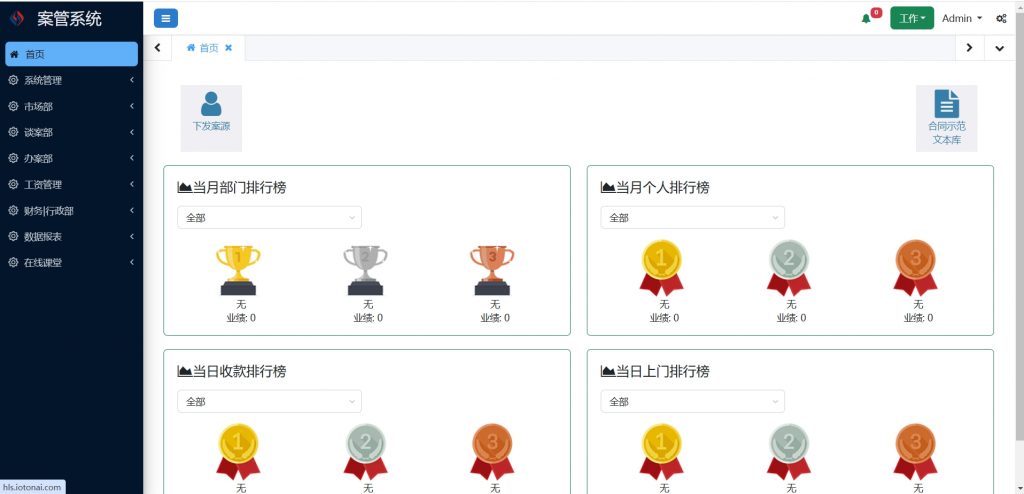The height and width of the screenshot is (494, 1024).
Task: Open the 全部 dropdown under 当日收款排行榜
Action: (269, 401)
